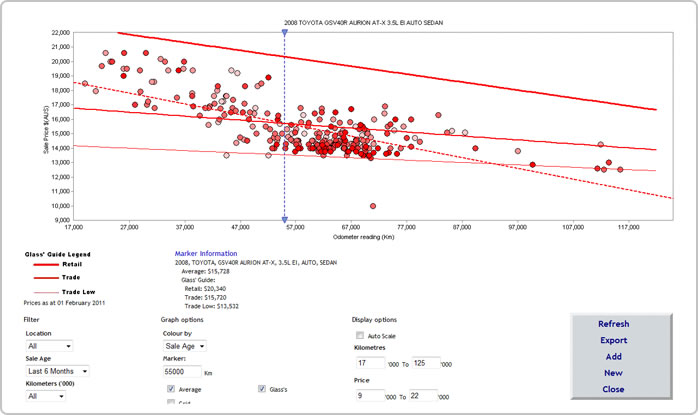Click the Close button in panel
Image resolution: width=698 pixels, height=415 pixels.
click(x=613, y=389)
